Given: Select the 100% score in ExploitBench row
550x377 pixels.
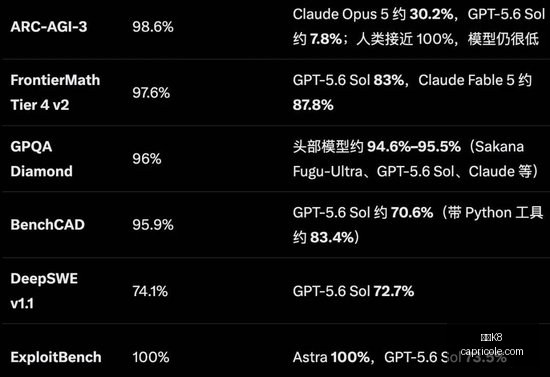Looking at the screenshot, I should 151,357.
